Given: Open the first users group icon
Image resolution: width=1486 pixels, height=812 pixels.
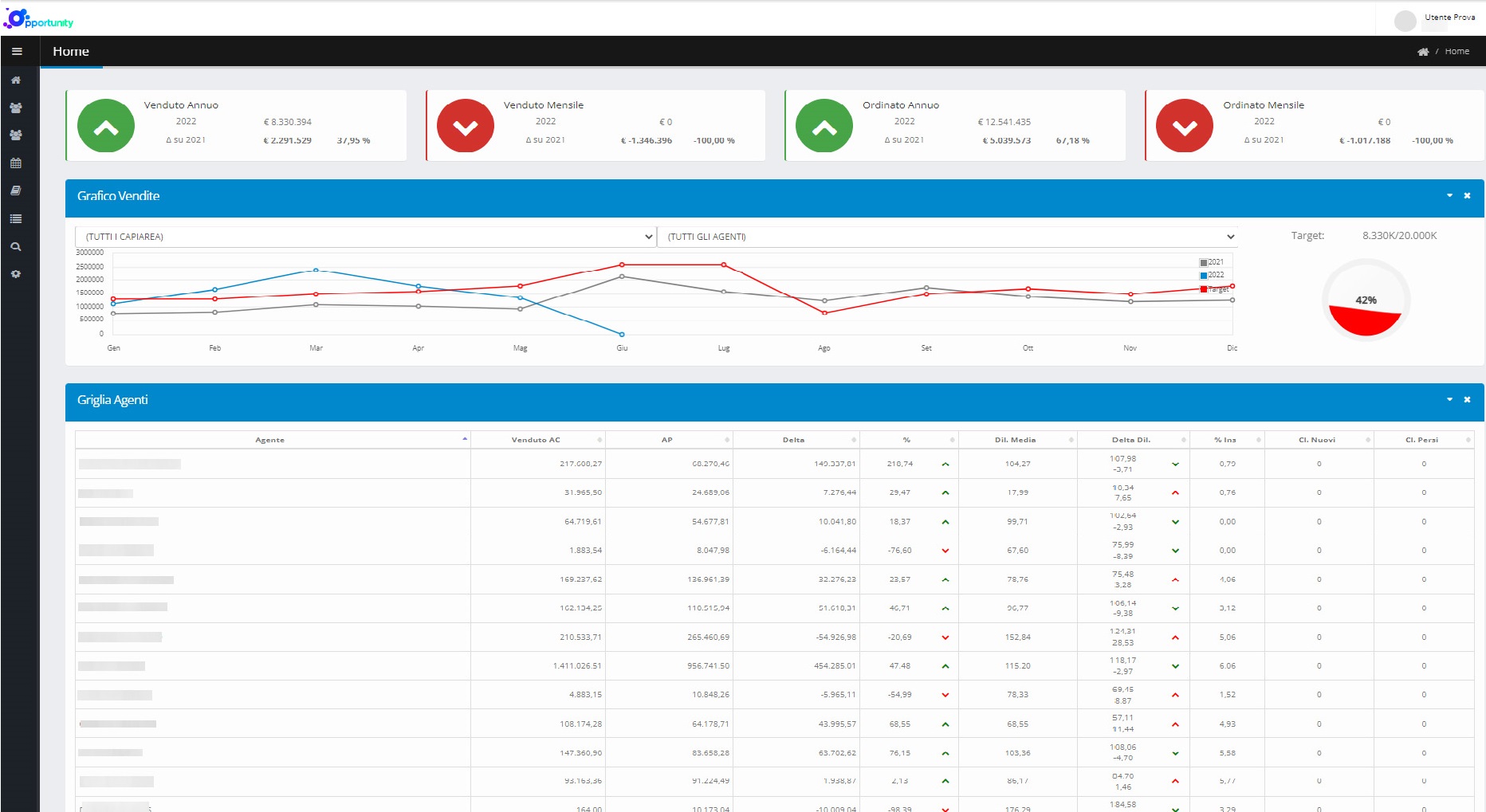Looking at the screenshot, I should pyautogui.click(x=15, y=108).
